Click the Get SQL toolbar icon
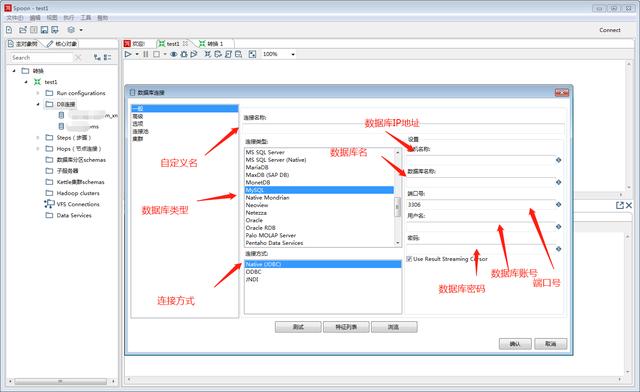The image size is (640, 392). point(228,54)
